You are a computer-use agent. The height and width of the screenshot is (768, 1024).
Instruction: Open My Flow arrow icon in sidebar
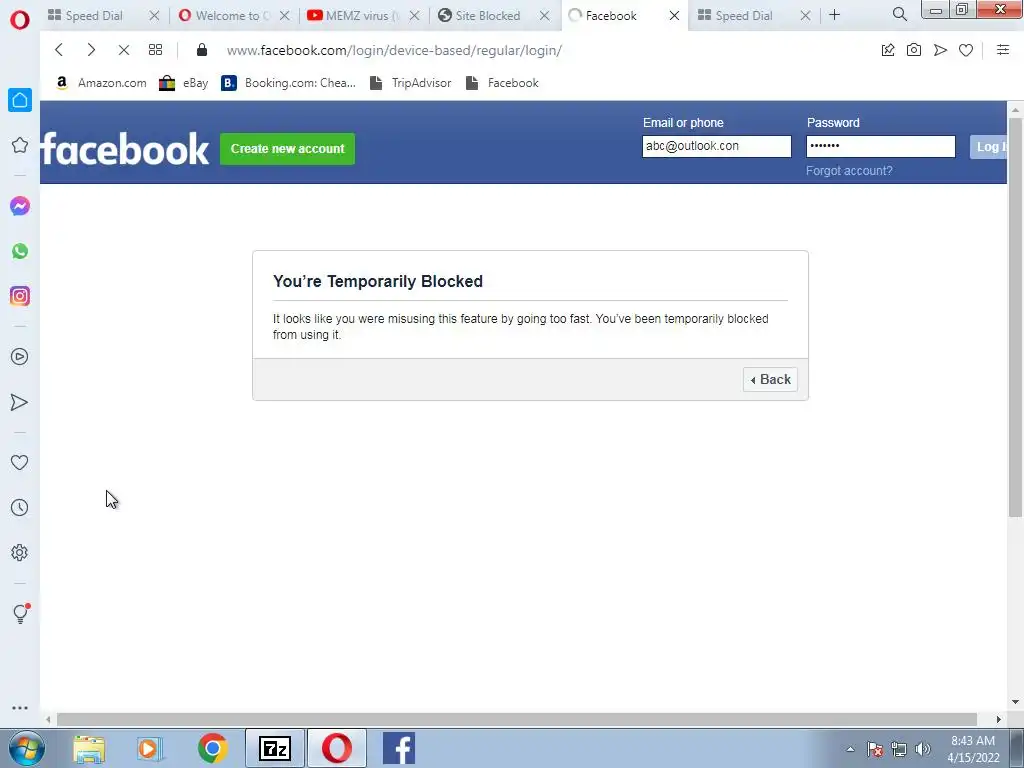click(20, 402)
